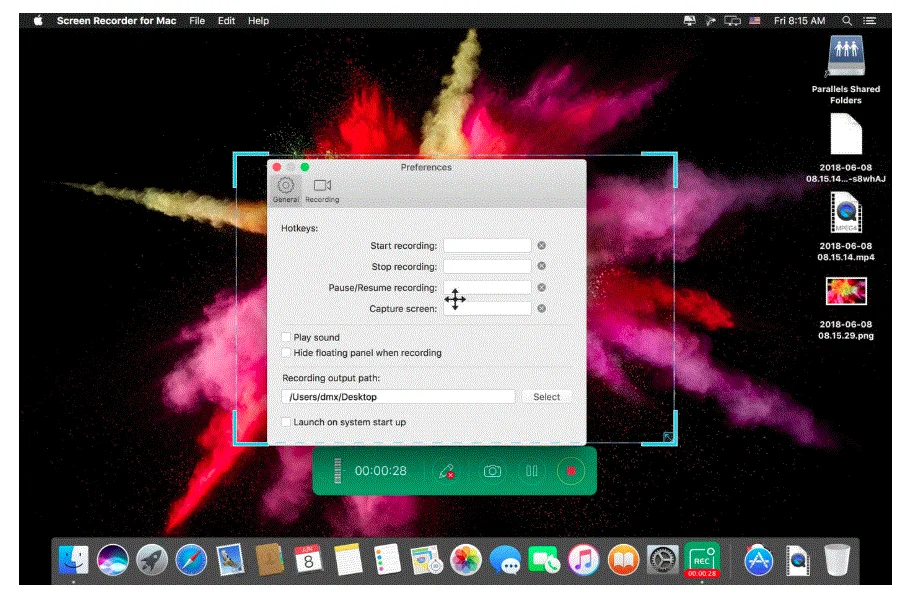Click the Stop recording hotkey field
This screenshot has height=594, width=900.
[487, 266]
